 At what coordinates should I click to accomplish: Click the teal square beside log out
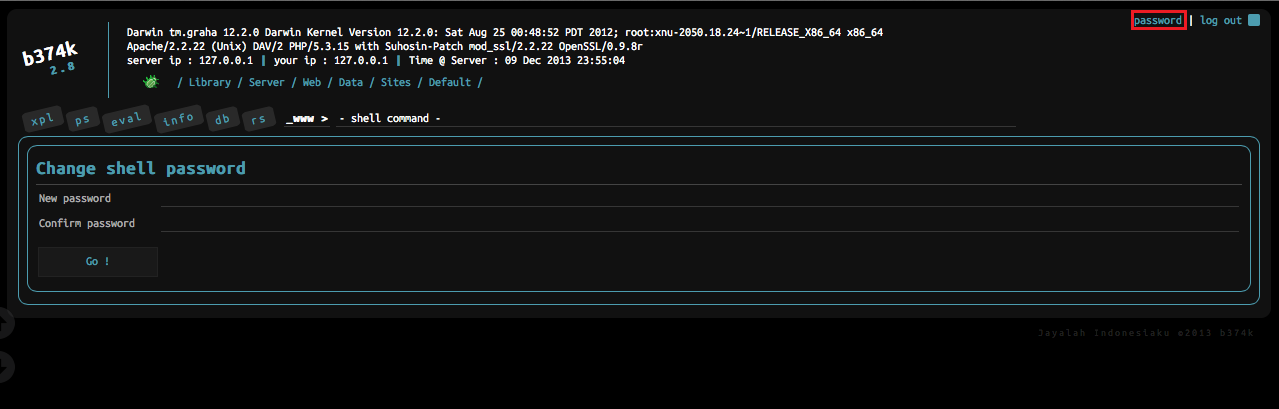click(x=1254, y=20)
